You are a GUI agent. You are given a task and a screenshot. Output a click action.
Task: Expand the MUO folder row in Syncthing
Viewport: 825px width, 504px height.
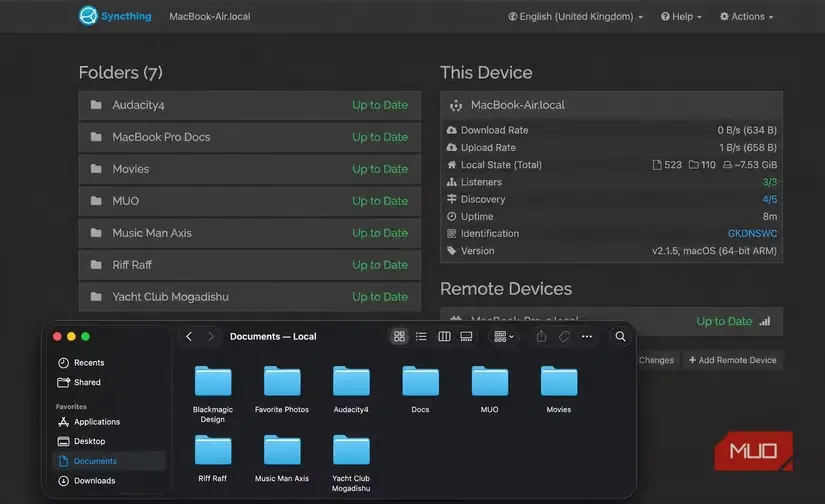pos(249,201)
